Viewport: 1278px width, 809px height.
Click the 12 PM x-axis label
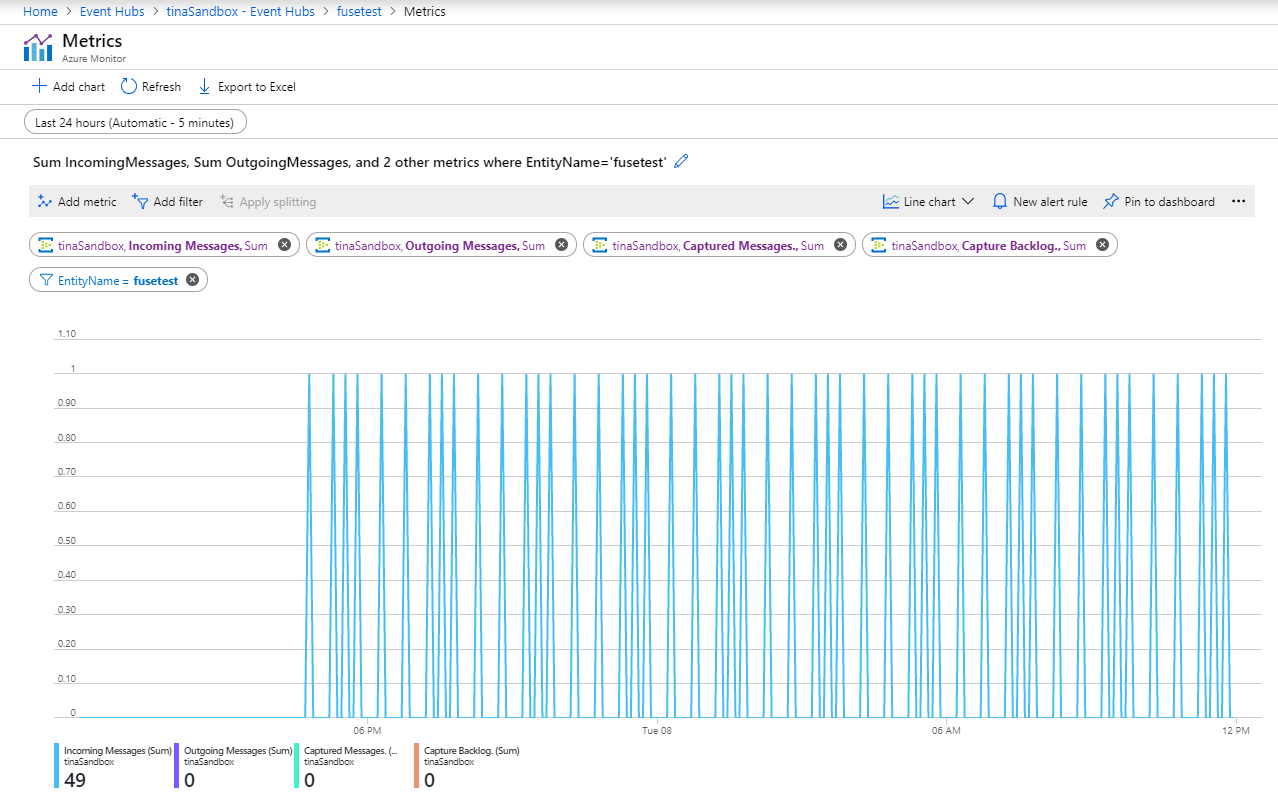coord(1236,731)
